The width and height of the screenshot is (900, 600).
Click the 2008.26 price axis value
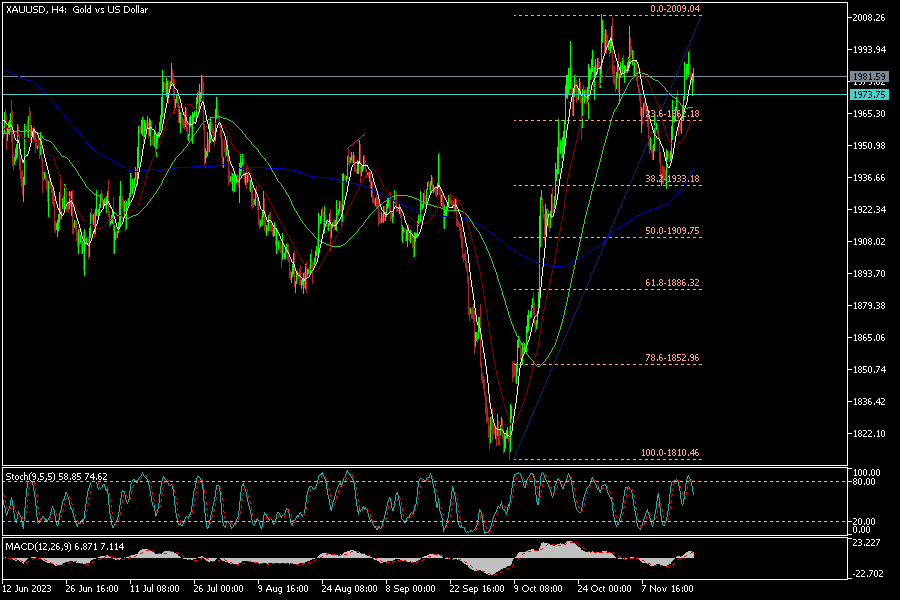click(x=867, y=18)
